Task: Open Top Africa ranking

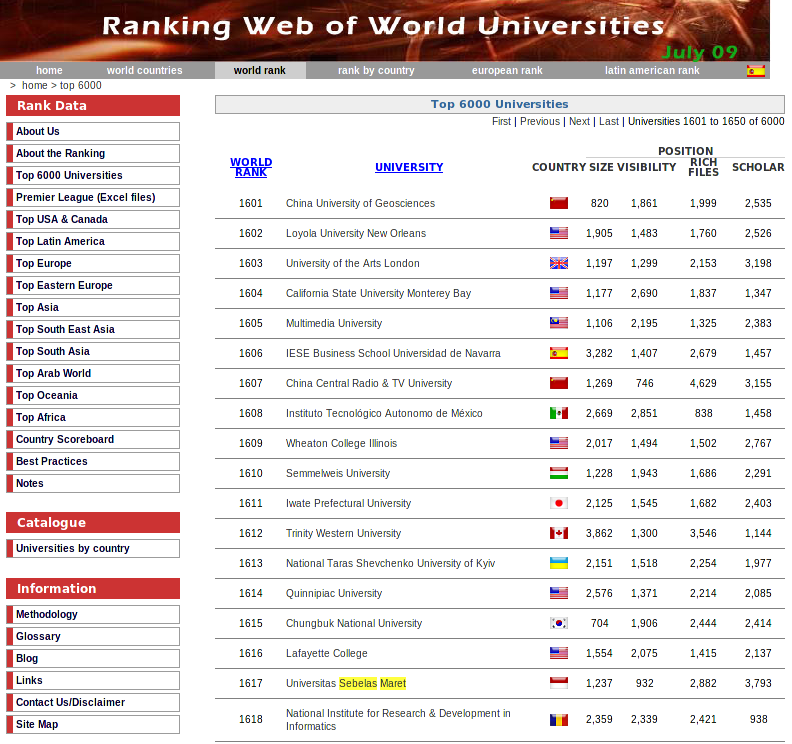Action: click(93, 417)
